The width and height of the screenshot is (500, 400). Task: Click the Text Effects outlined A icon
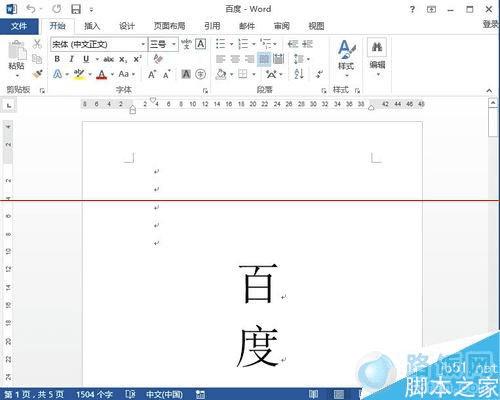57,74
